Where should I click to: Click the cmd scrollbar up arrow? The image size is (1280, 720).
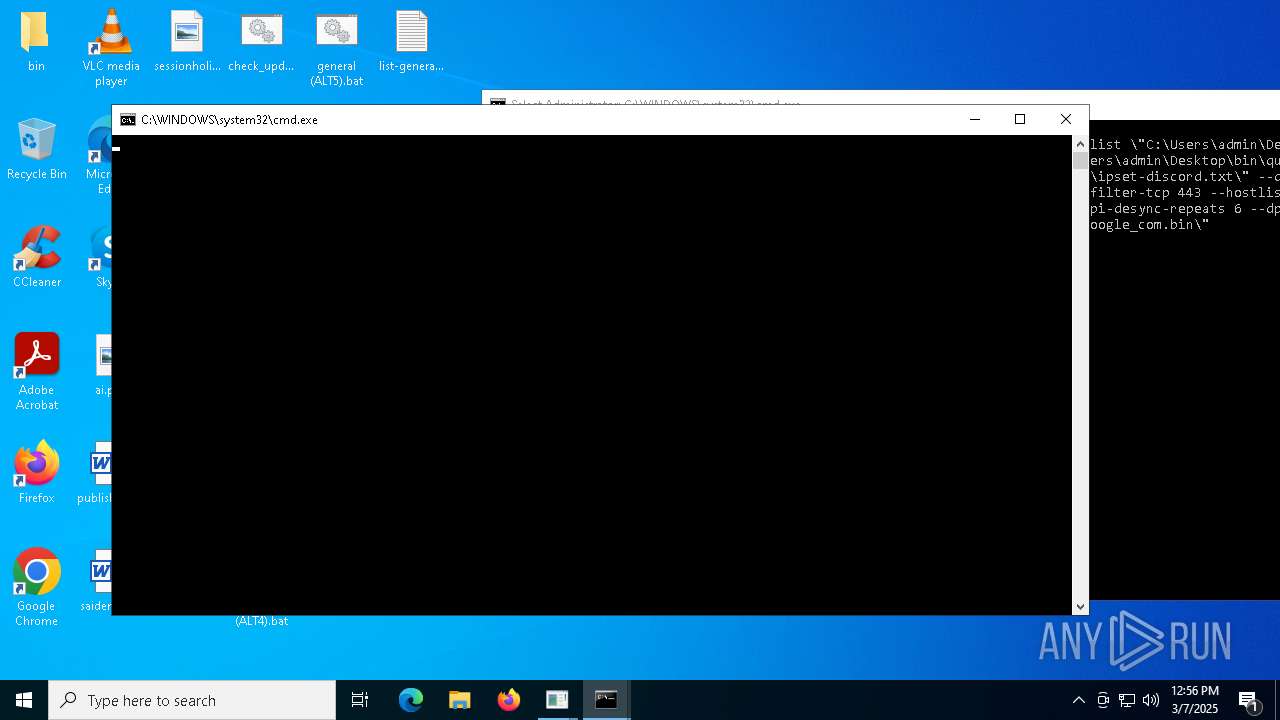click(x=1080, y=144)
